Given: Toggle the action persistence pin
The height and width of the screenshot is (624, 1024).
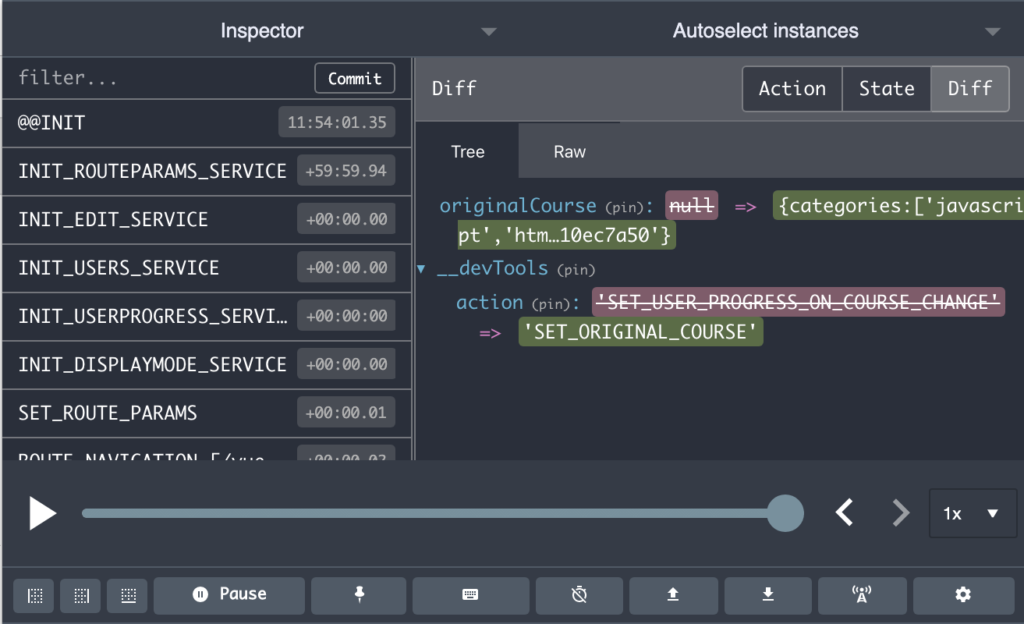Looking at the screenshot, I should coord(359,595).
